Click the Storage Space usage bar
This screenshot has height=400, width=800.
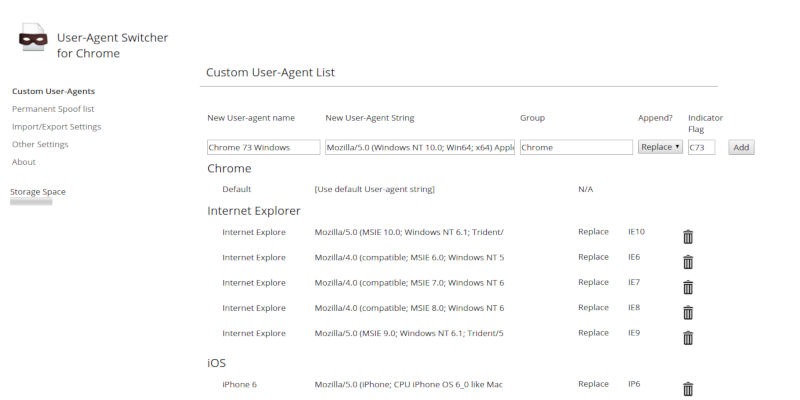pos(31,202)
